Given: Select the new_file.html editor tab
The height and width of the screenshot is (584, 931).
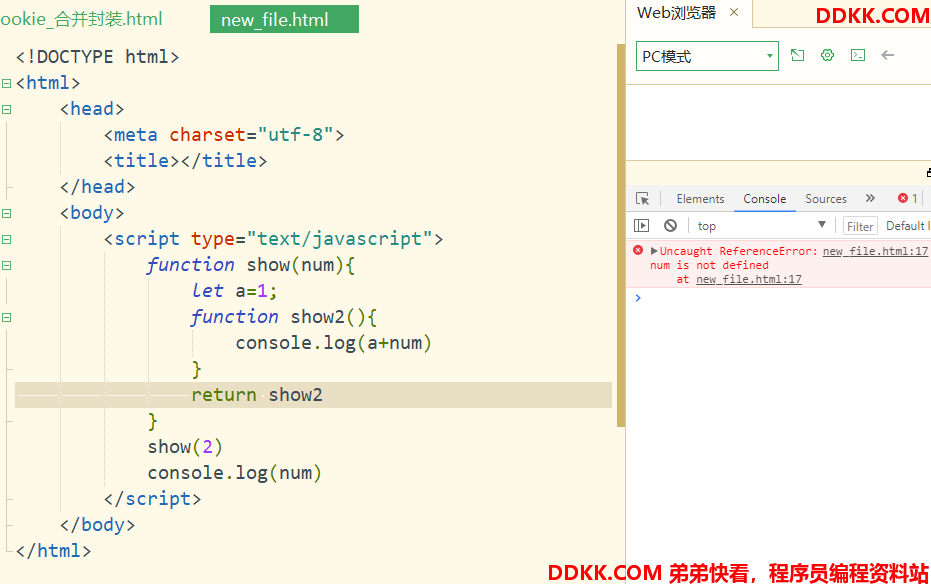Looking at the screenshot, I should tap(284, 19).
